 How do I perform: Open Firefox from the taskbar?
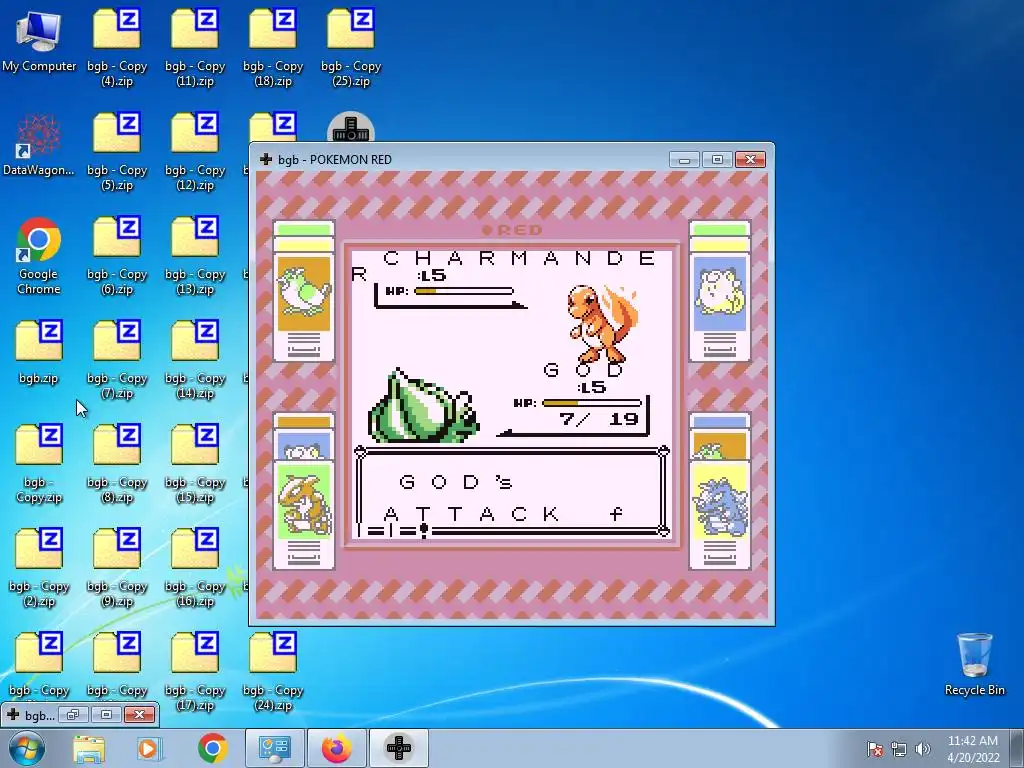pos(337,748)
